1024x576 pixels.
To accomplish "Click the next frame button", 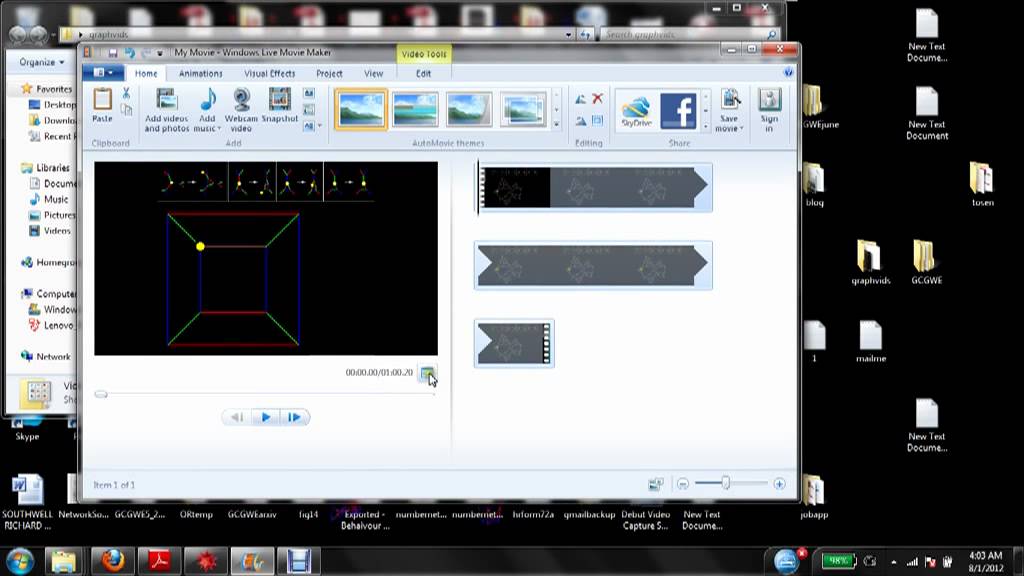I will point(294,417).
